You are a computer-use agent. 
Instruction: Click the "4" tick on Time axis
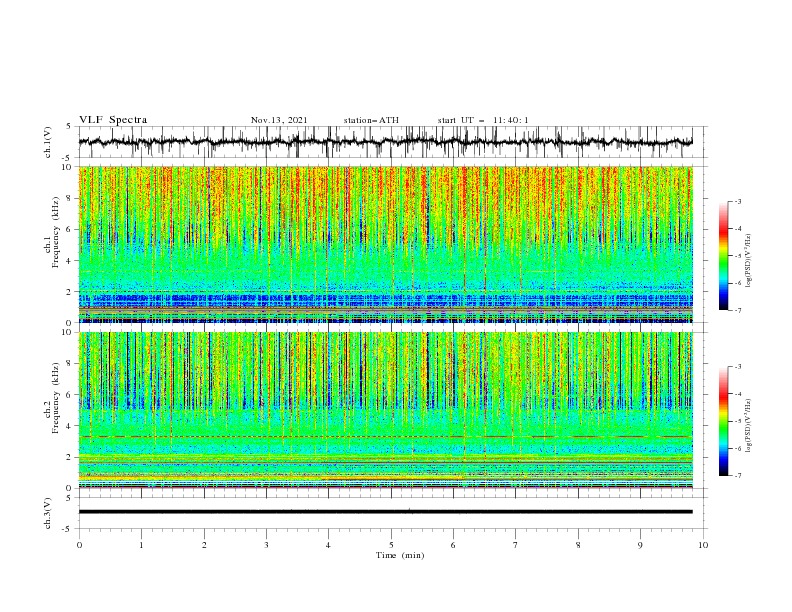[328, 545]
